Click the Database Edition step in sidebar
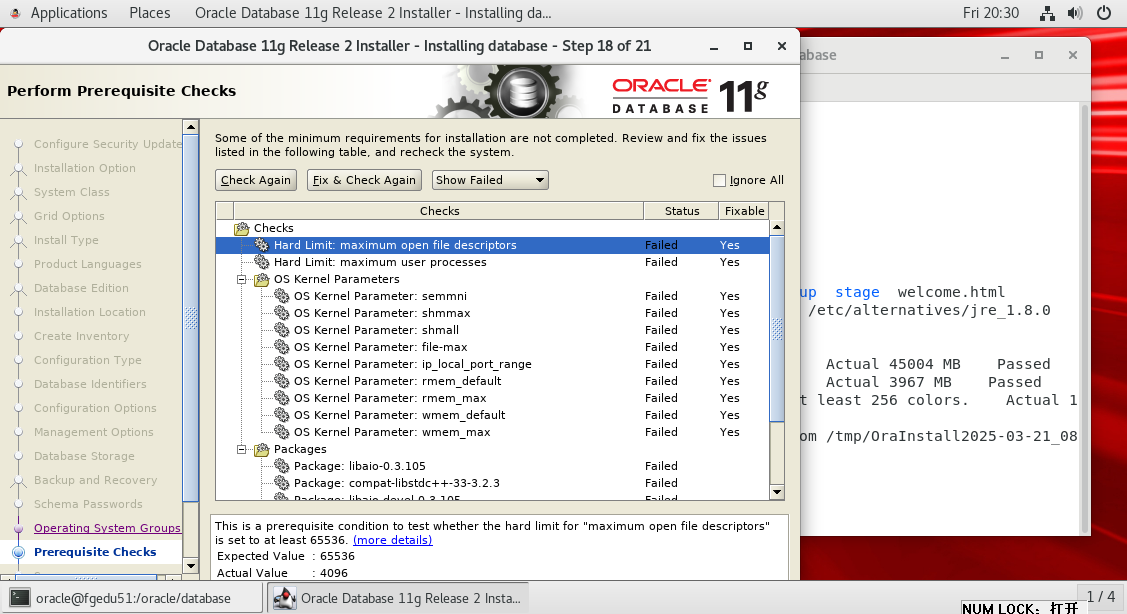Screen dimensions: 1127x614 coord(81,288)
